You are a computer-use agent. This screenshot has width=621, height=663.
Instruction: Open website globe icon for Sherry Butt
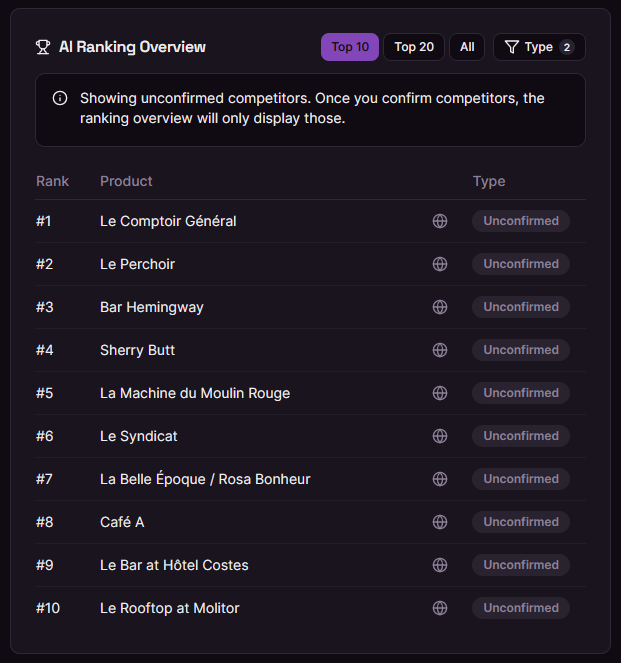[440, 350]
